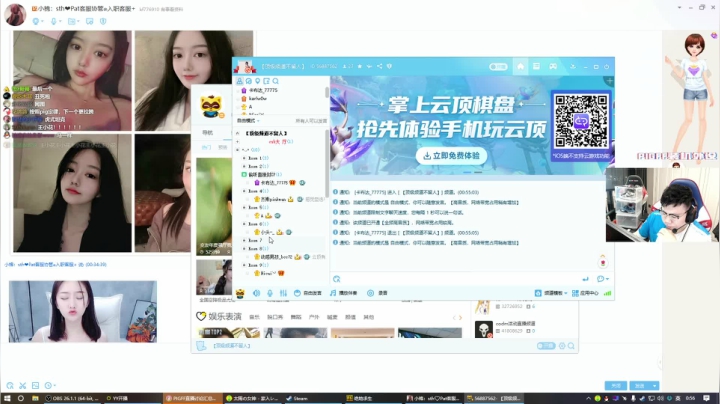Click the search icon above member list
Image resolution: width=720 pixels, height=404 pixels.
pos(276,81)
